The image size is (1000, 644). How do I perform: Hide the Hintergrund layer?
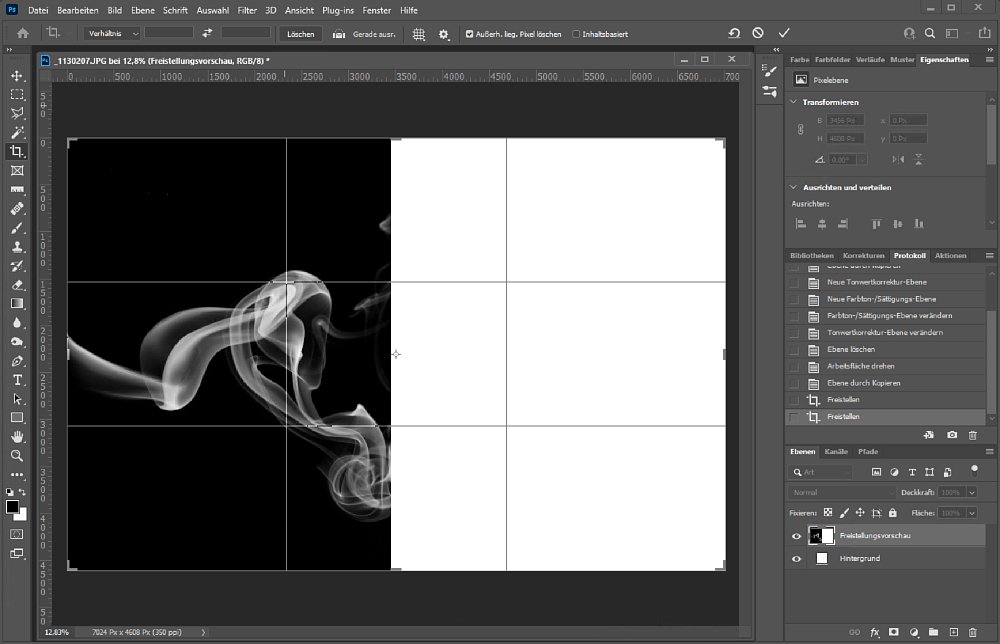click(x=797, y=559)
